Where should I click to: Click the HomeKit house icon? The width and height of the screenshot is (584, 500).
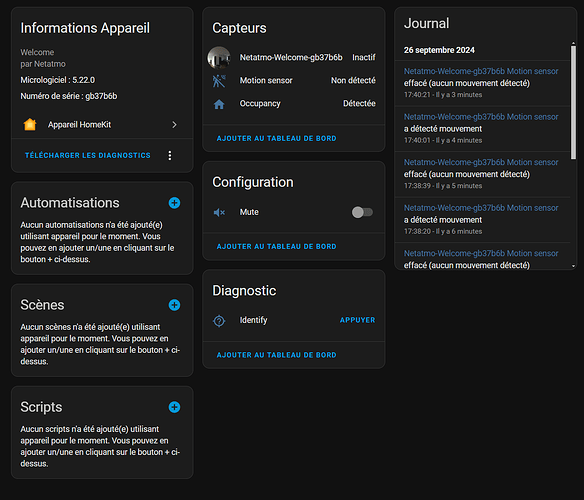30,124
